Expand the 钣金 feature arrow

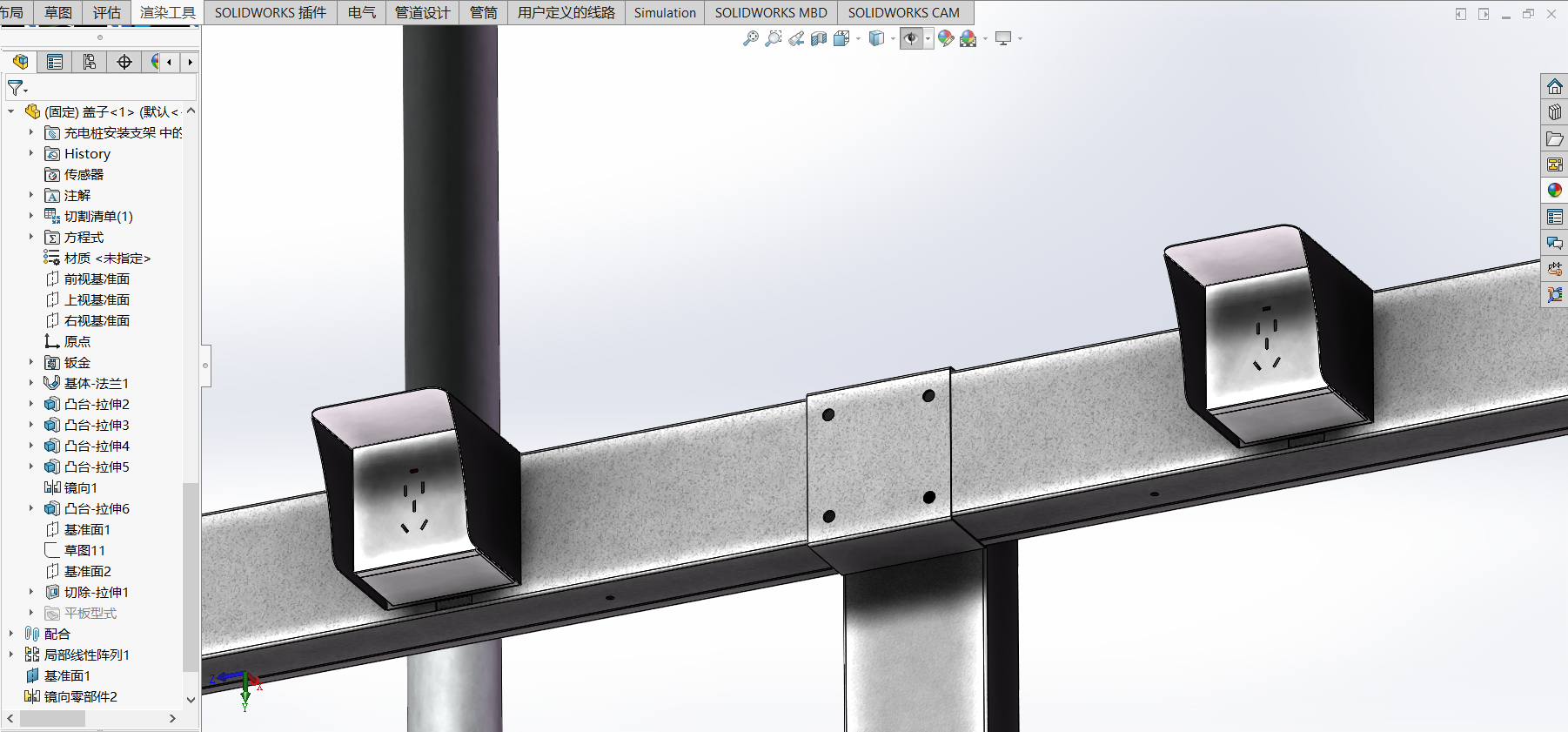coord(31,362)
